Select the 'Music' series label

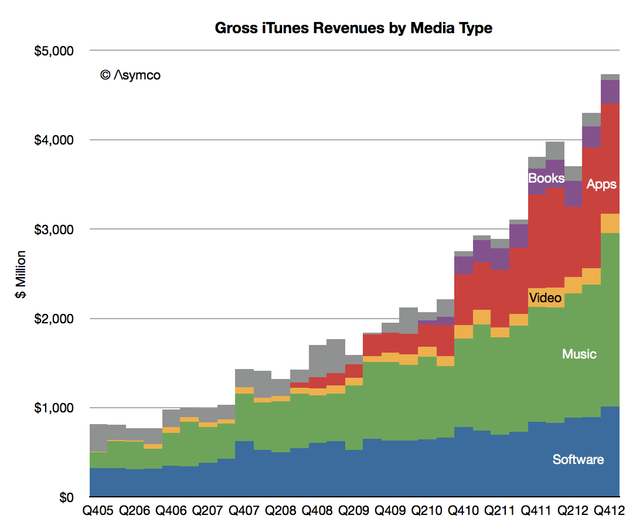[579, 354]
